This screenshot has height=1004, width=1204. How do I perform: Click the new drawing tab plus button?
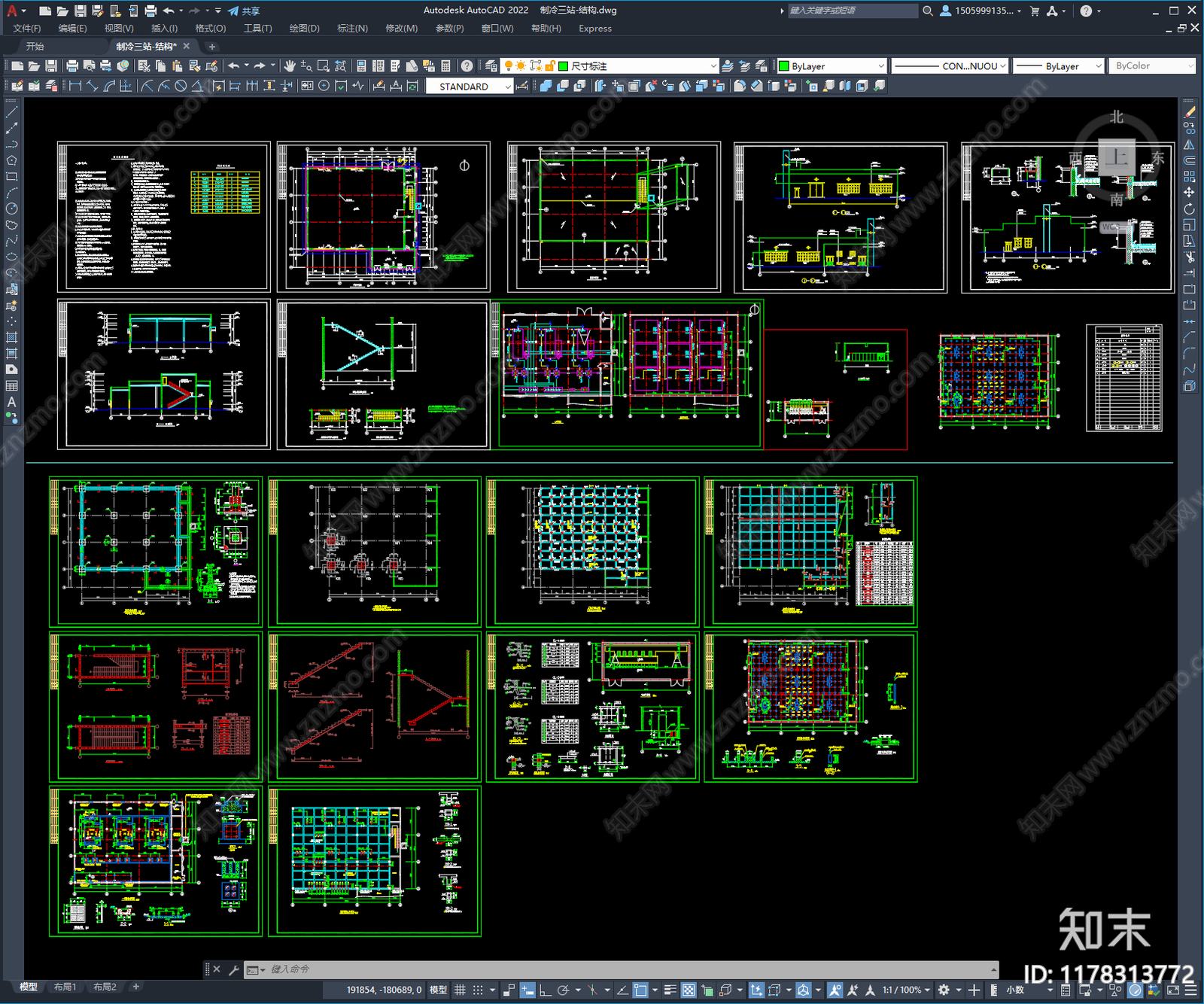pyautogui.click(x=212, y=47)
